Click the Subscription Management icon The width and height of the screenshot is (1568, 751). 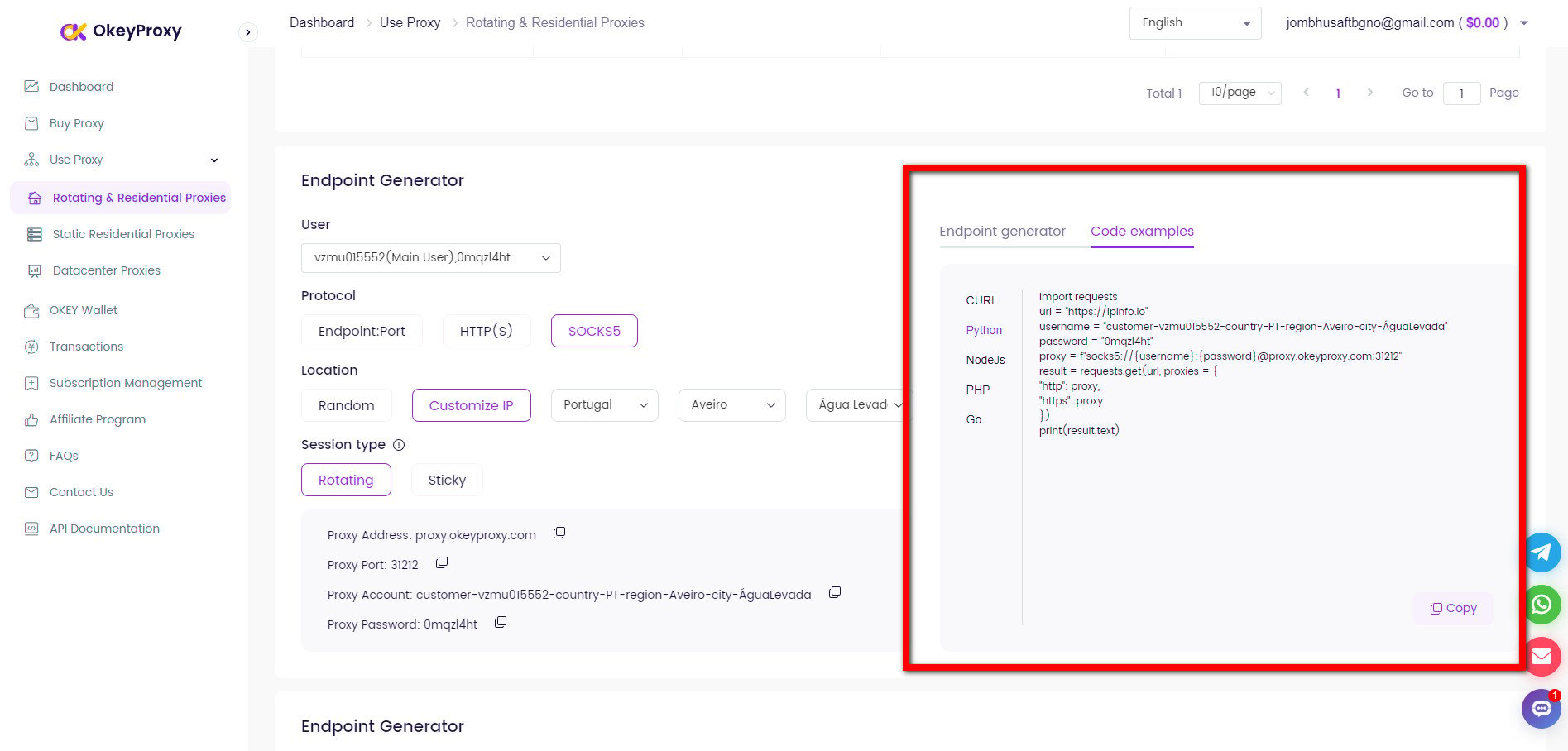pyautogui.click(x=31, y=383)
